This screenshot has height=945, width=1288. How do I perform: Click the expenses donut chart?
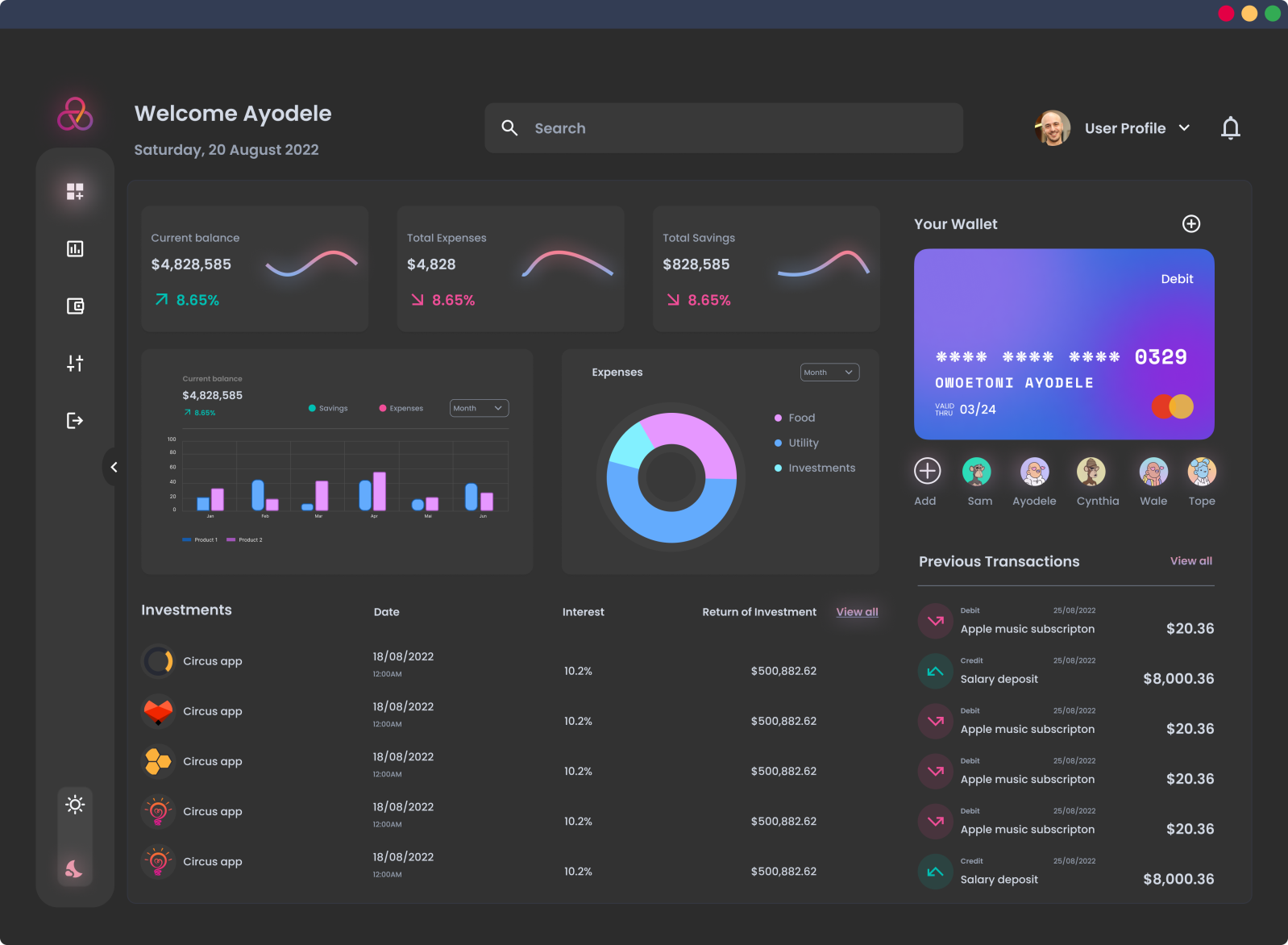pos(671,478)
